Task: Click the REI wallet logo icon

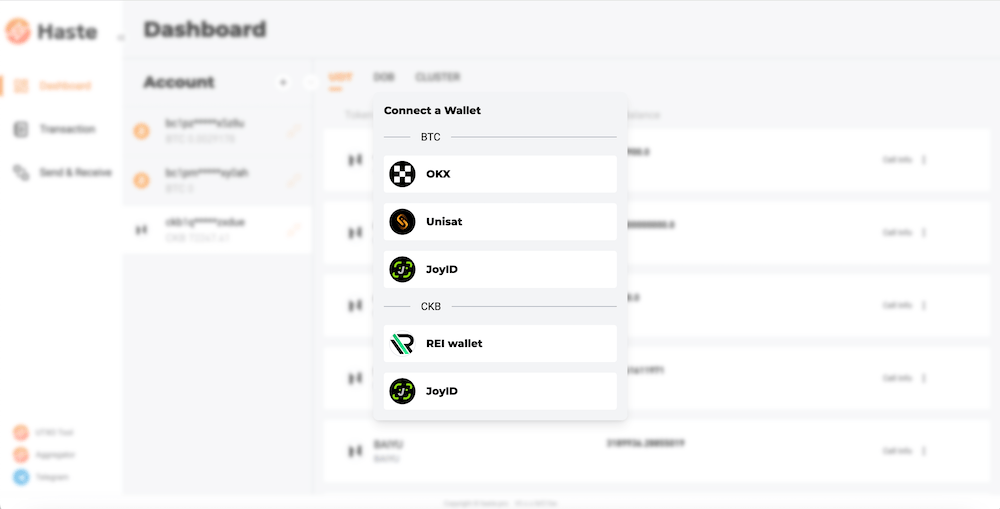Action: pos(402,343)
